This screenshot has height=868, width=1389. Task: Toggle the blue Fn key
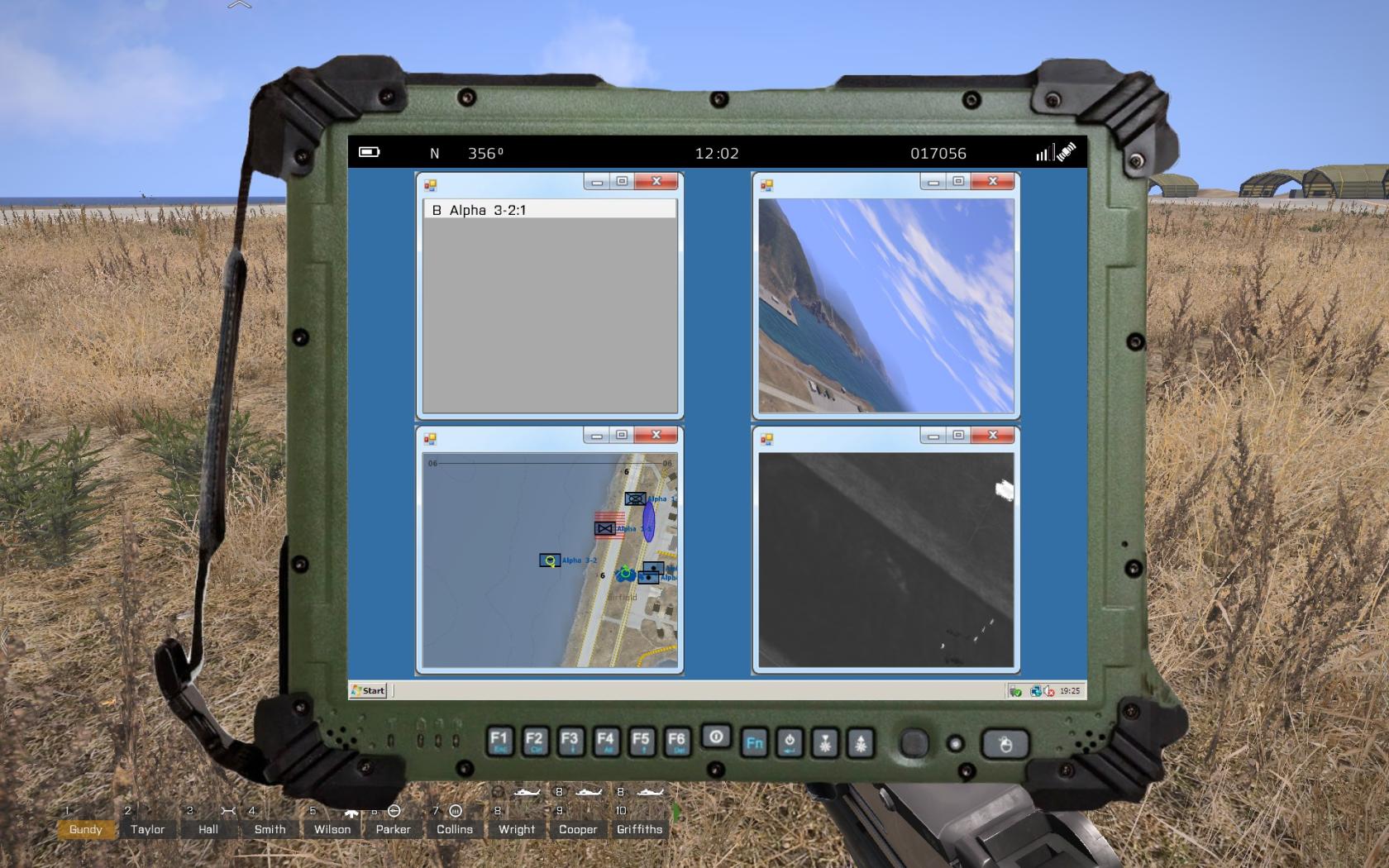[754, 743]
